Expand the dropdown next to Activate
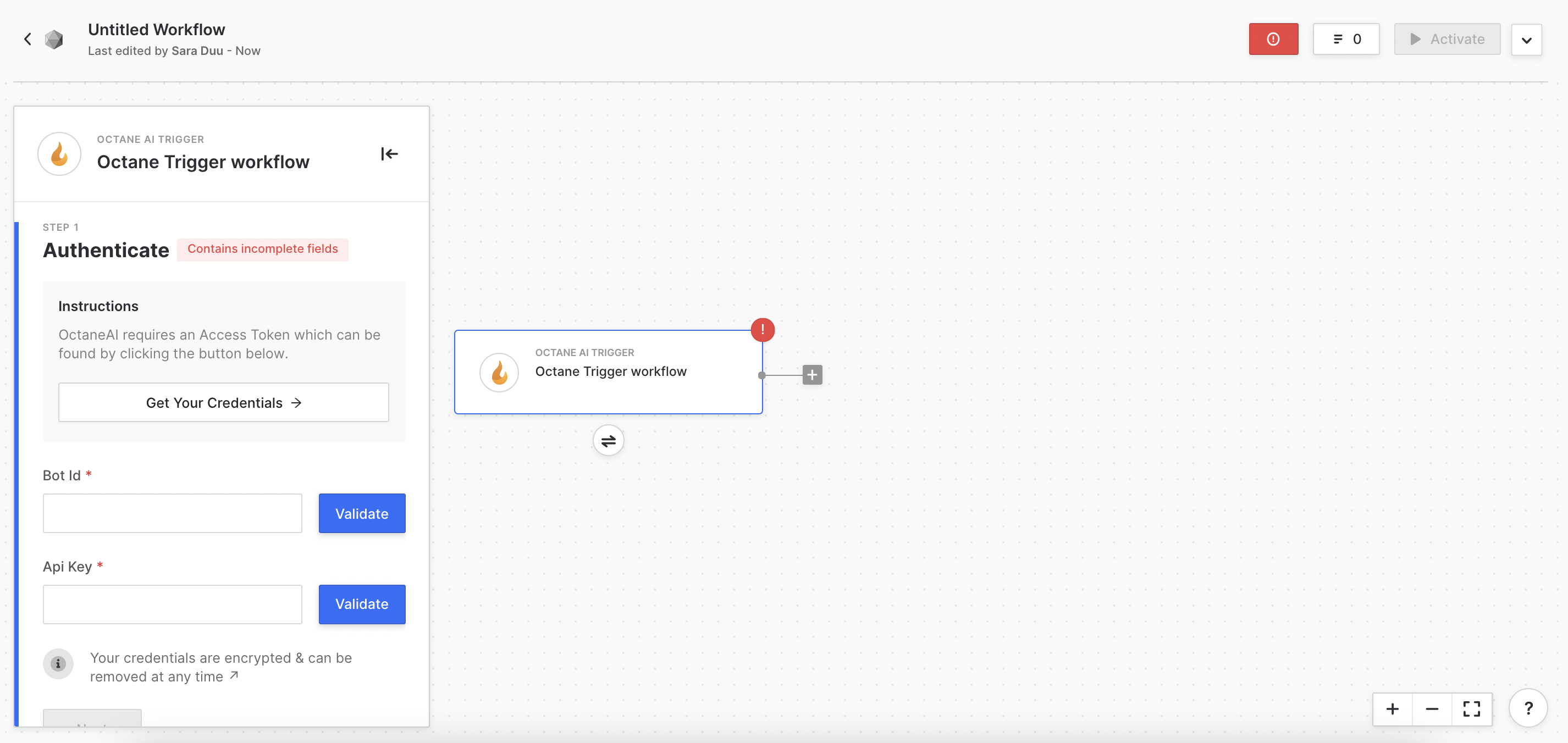 (x=1526, y=40)
